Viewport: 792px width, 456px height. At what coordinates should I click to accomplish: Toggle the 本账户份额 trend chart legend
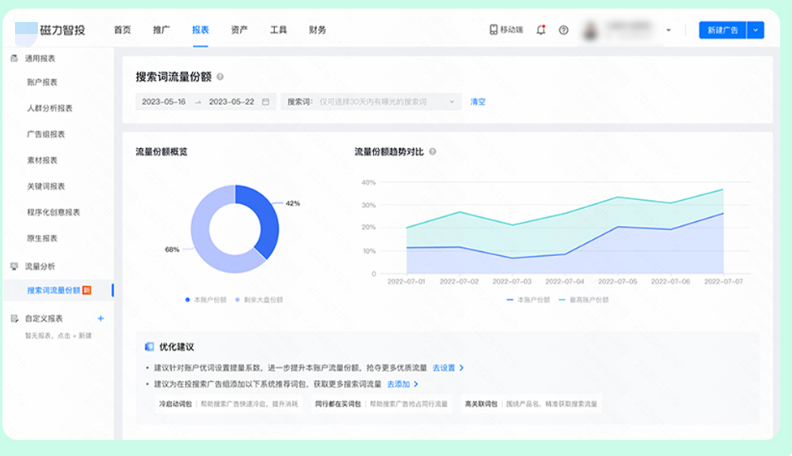click(x=528, y=299)
